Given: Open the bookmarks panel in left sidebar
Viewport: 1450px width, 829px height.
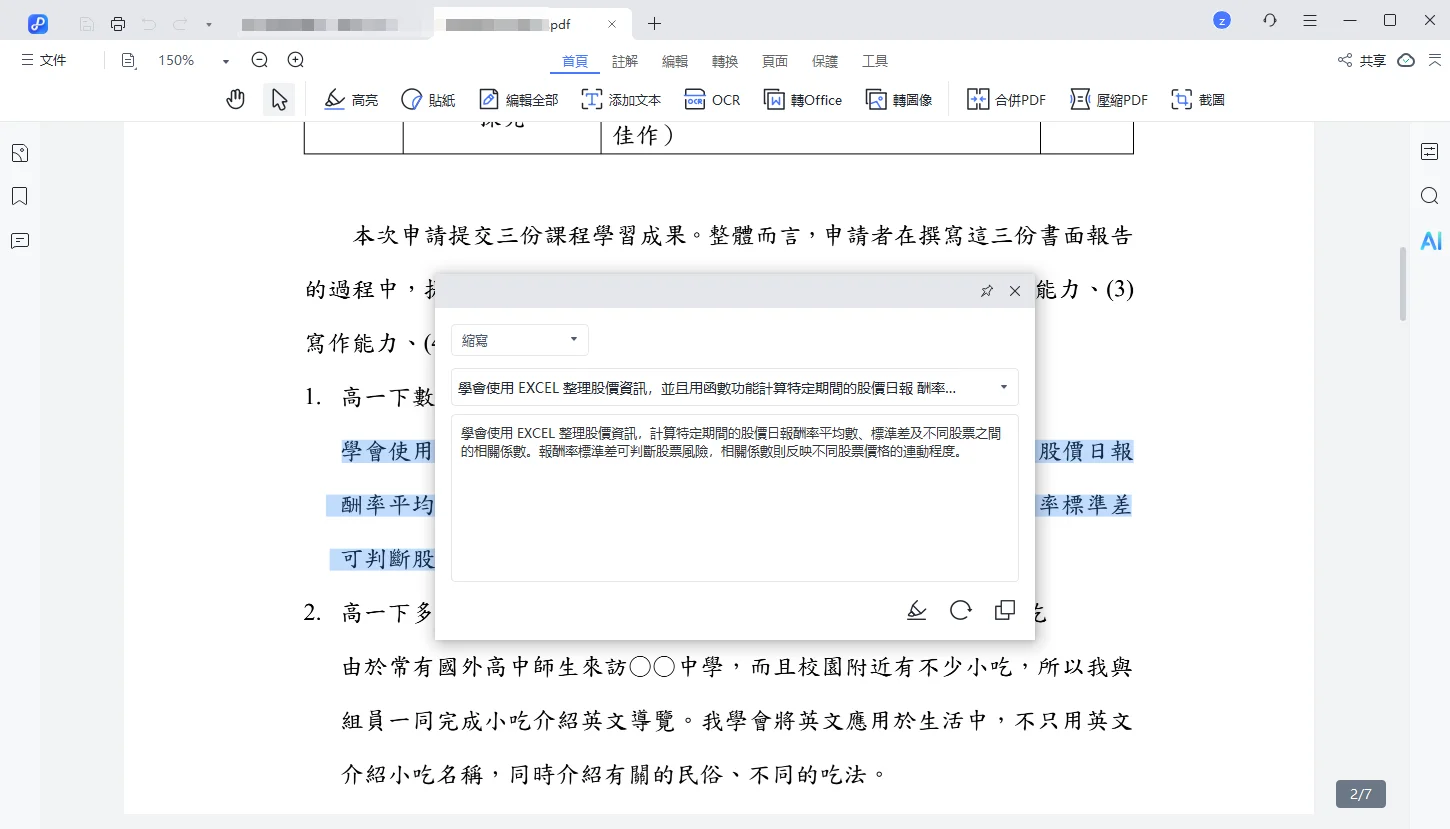Looking at the screenshot, I should tap(19, 196).
